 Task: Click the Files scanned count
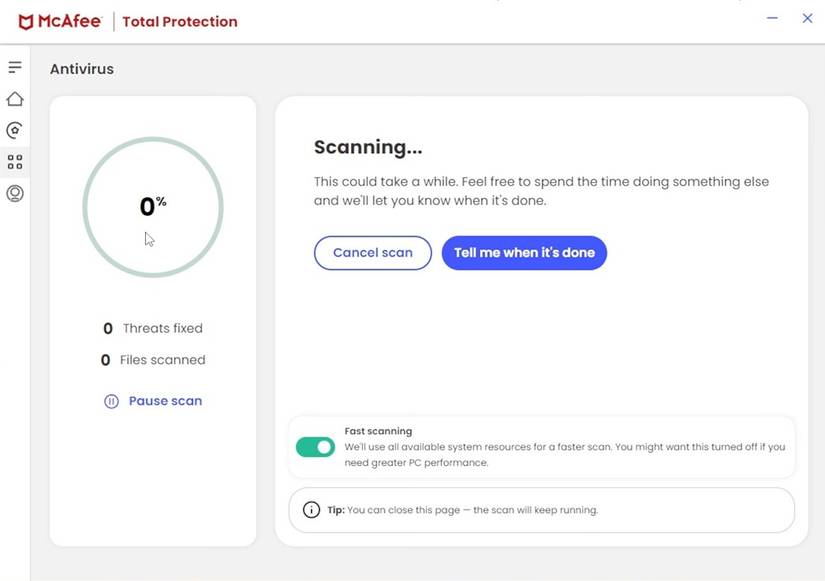coord(155,359)
